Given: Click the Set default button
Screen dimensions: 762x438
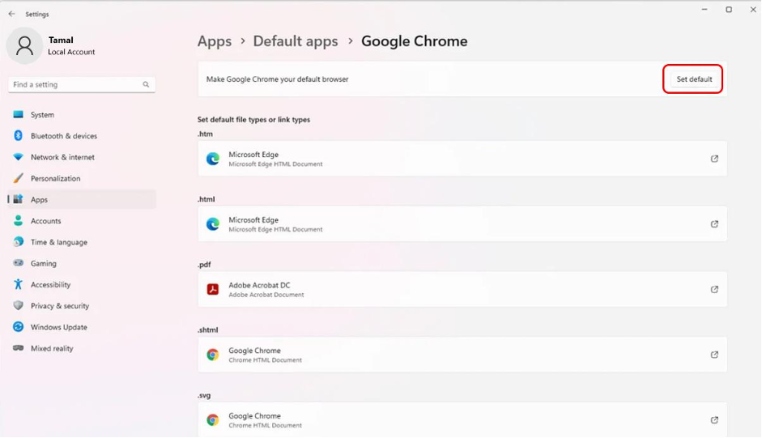Looking at the screenshot, I should [693, 79].
